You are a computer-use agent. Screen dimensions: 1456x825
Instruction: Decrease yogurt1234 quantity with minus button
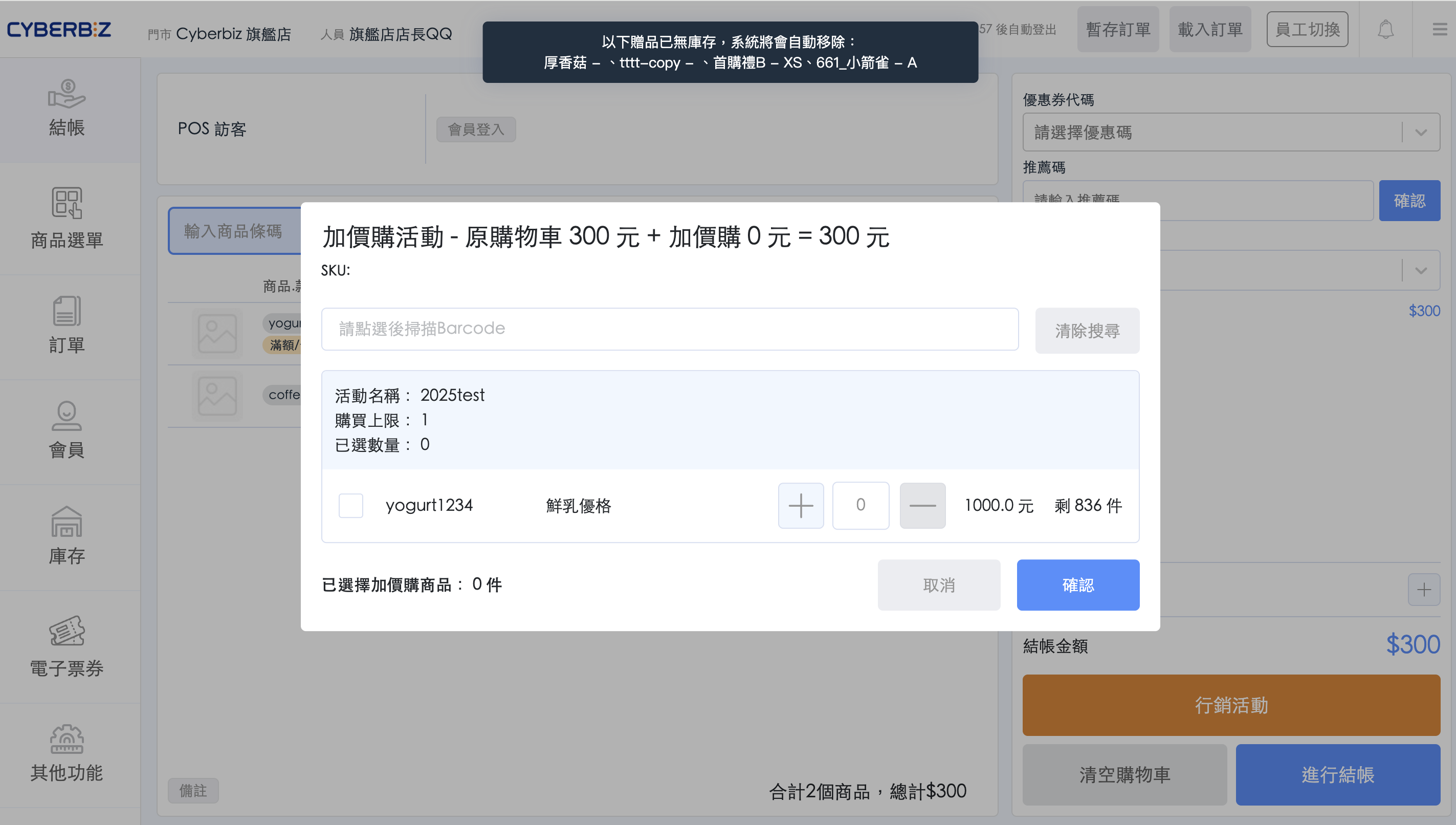[922, 506]
